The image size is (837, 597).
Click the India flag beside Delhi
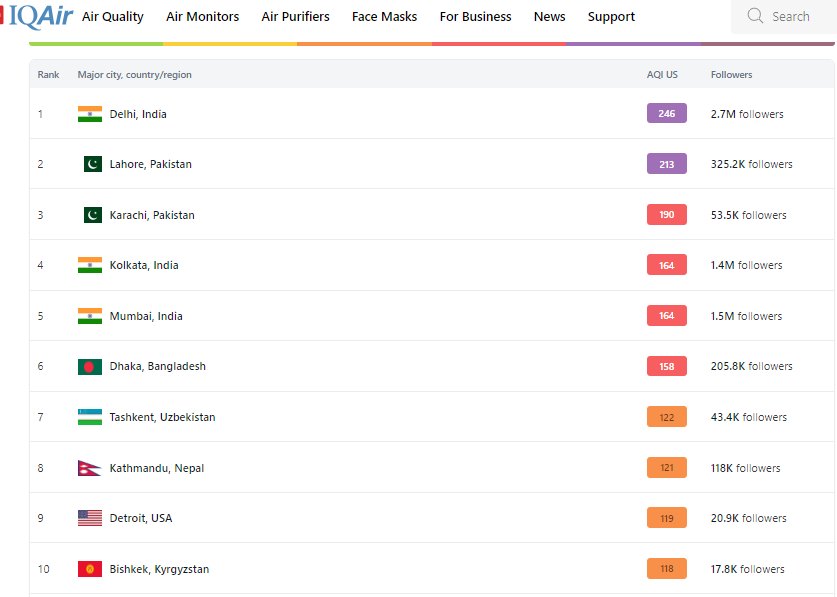[x=90, y=114]
